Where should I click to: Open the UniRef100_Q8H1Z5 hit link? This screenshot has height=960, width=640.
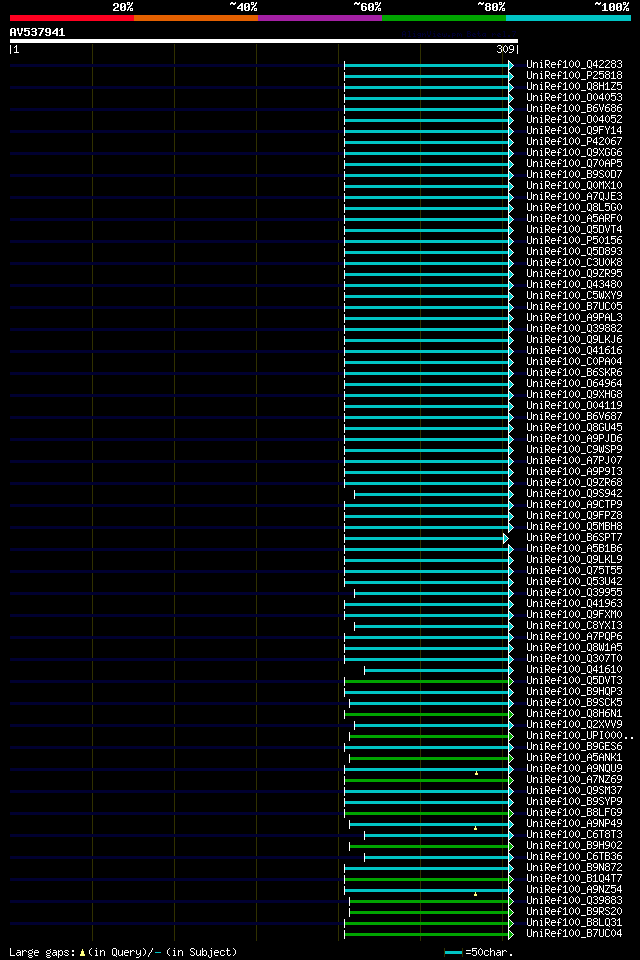pyautogui.click(x=574, y=86)
